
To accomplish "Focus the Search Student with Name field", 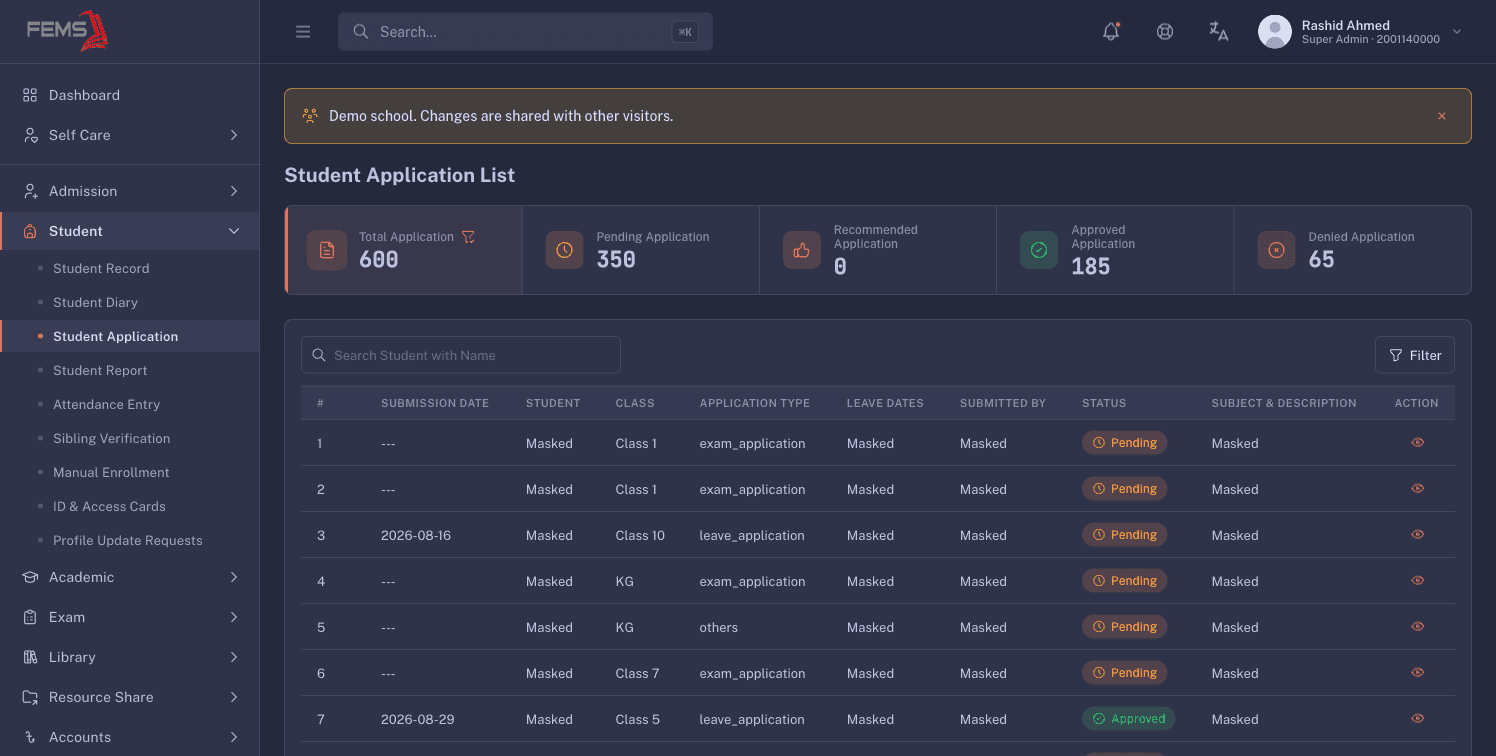I will click(x=461, y=355).
